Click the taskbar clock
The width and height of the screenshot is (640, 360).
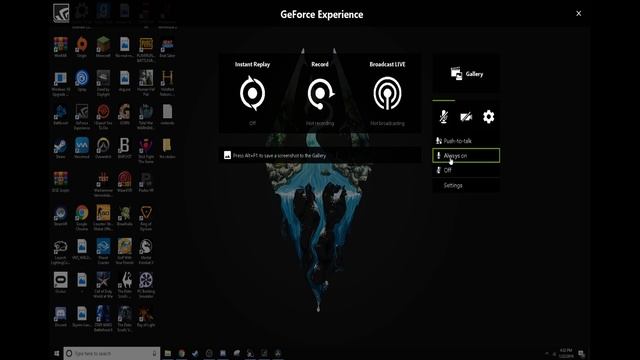566,353
